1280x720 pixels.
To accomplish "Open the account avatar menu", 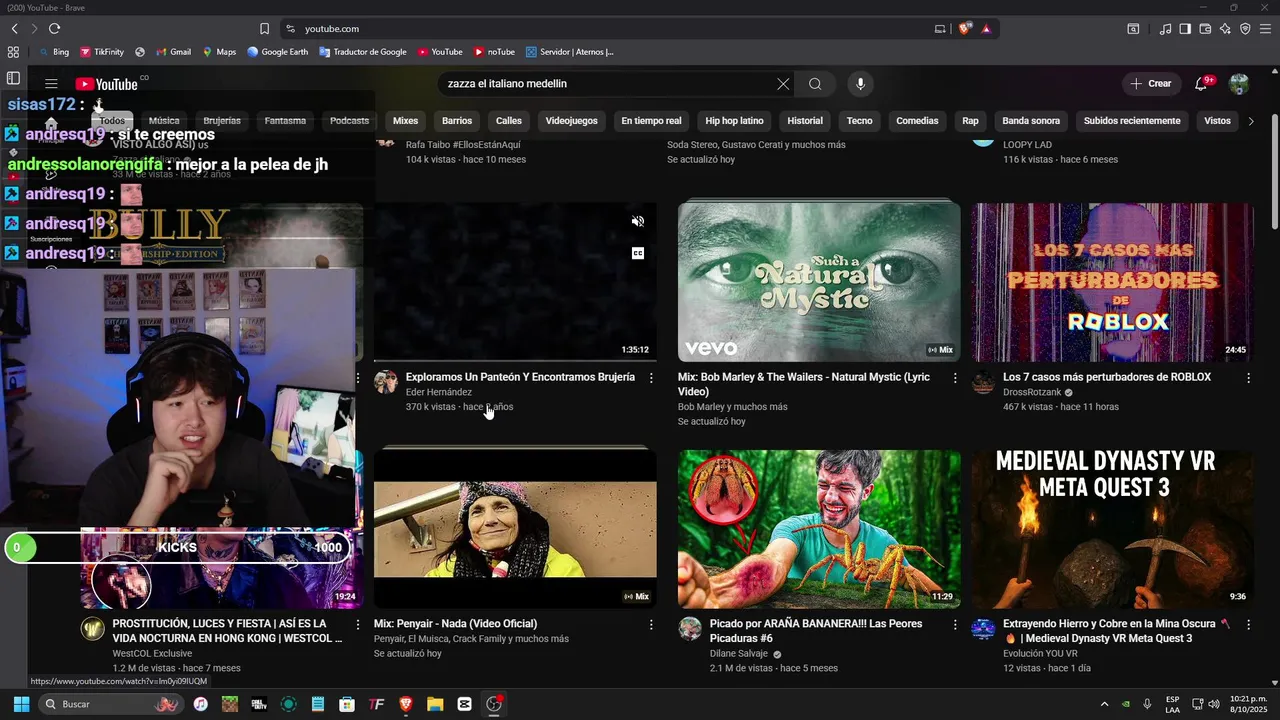I will [1239, 84].
